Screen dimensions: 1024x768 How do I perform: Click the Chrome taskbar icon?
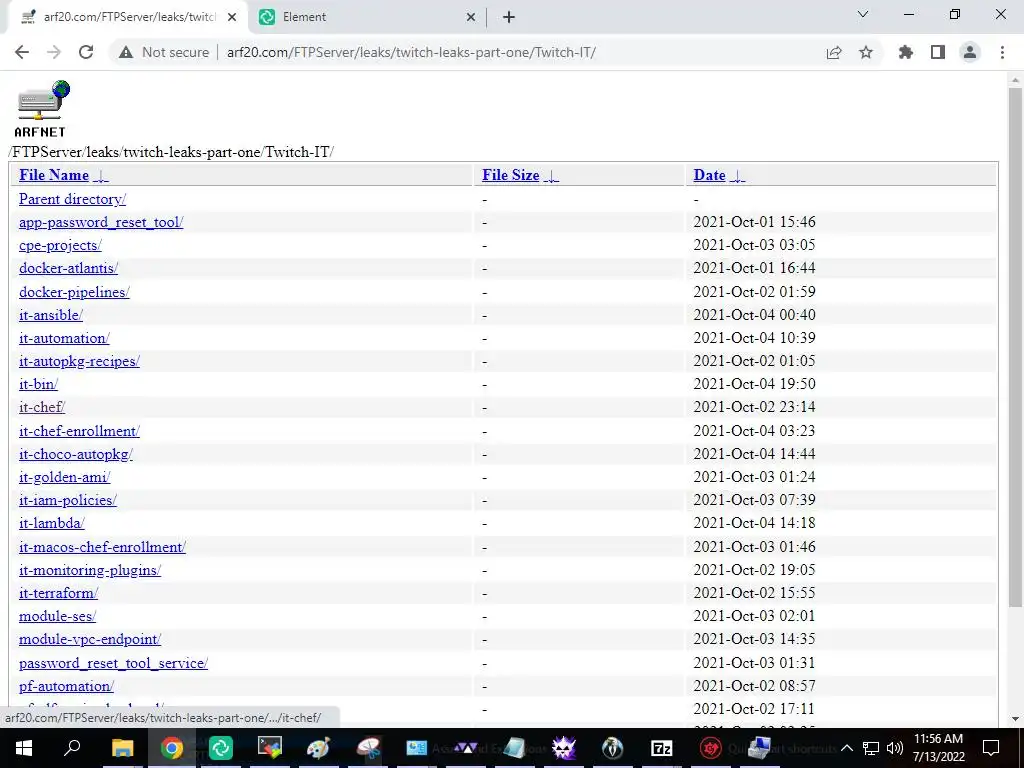pos(172,748)
